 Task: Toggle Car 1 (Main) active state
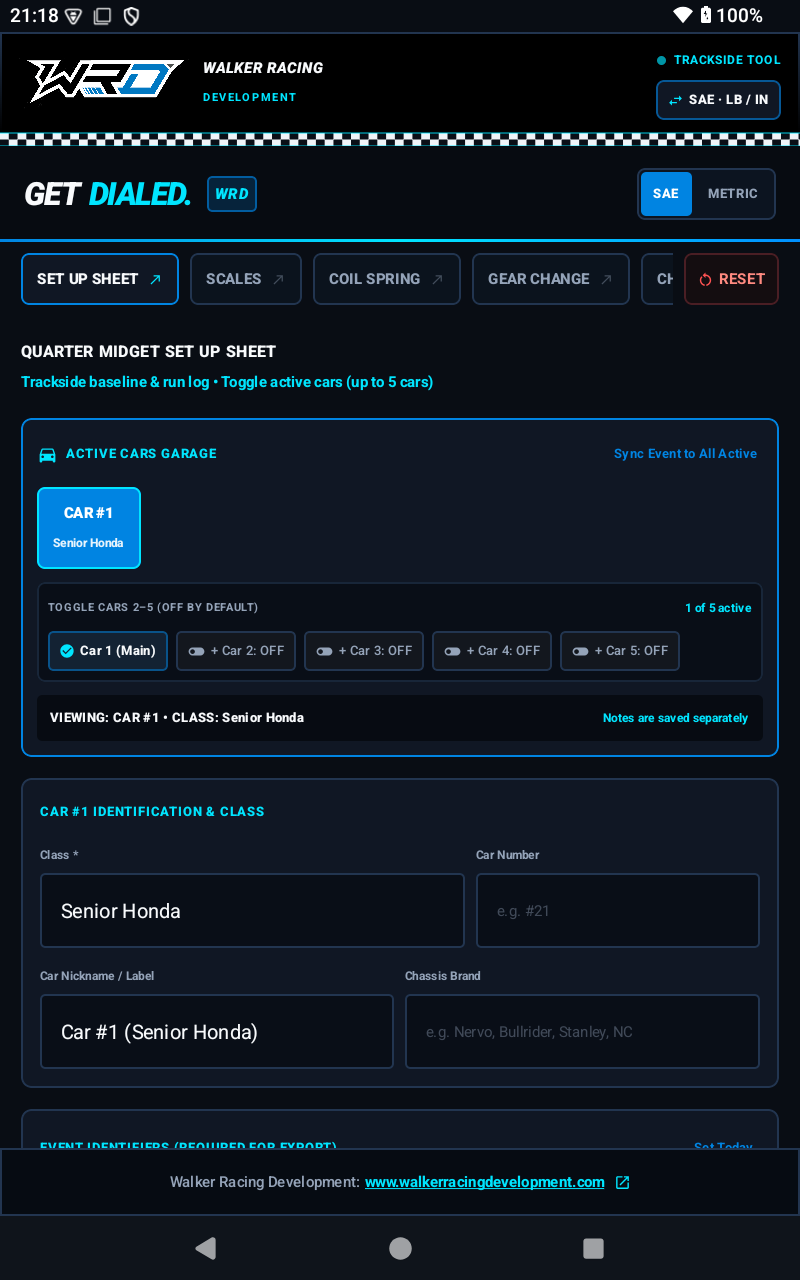click(108, 651)
